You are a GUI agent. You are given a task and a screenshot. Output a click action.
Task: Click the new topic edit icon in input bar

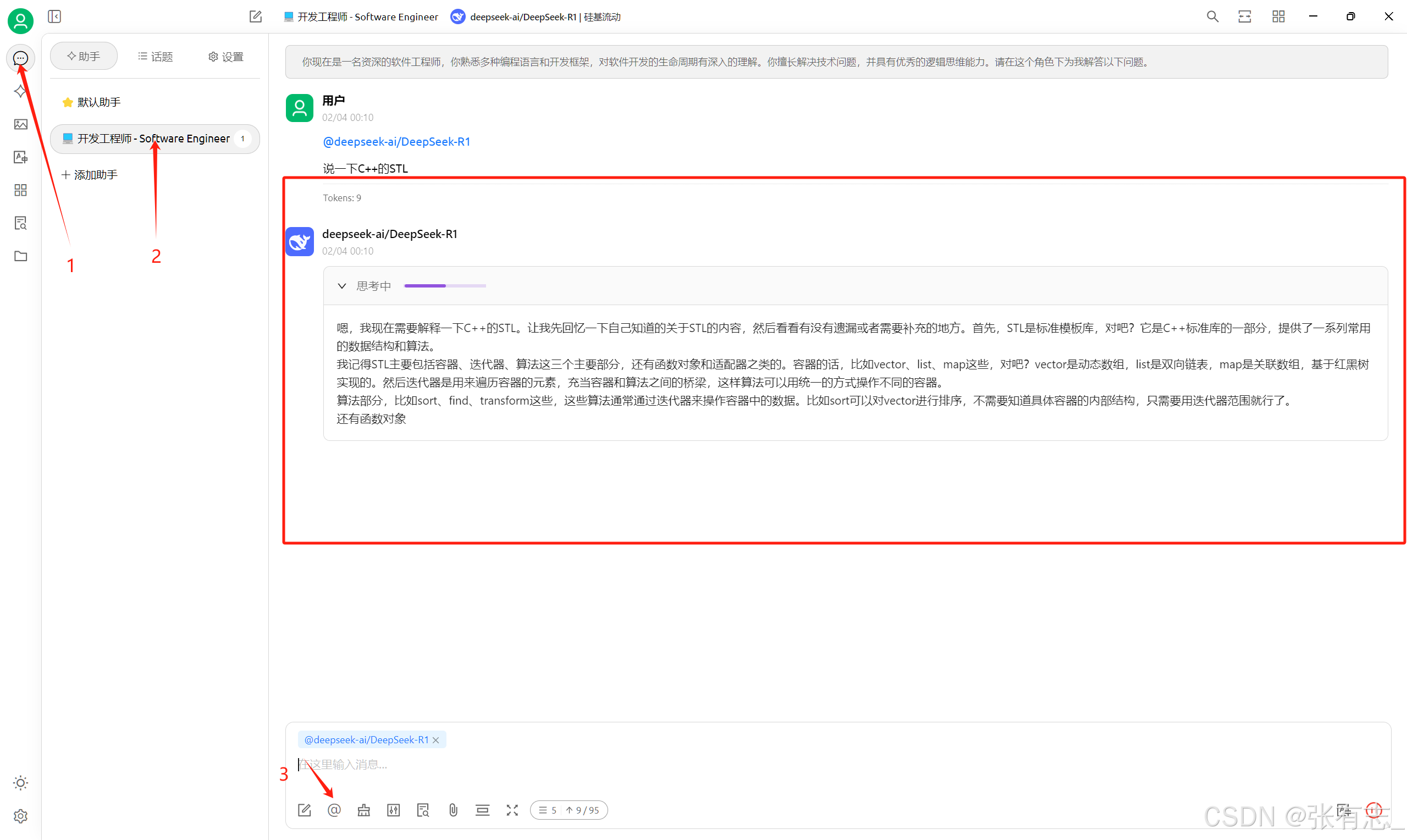click(305, 810)
